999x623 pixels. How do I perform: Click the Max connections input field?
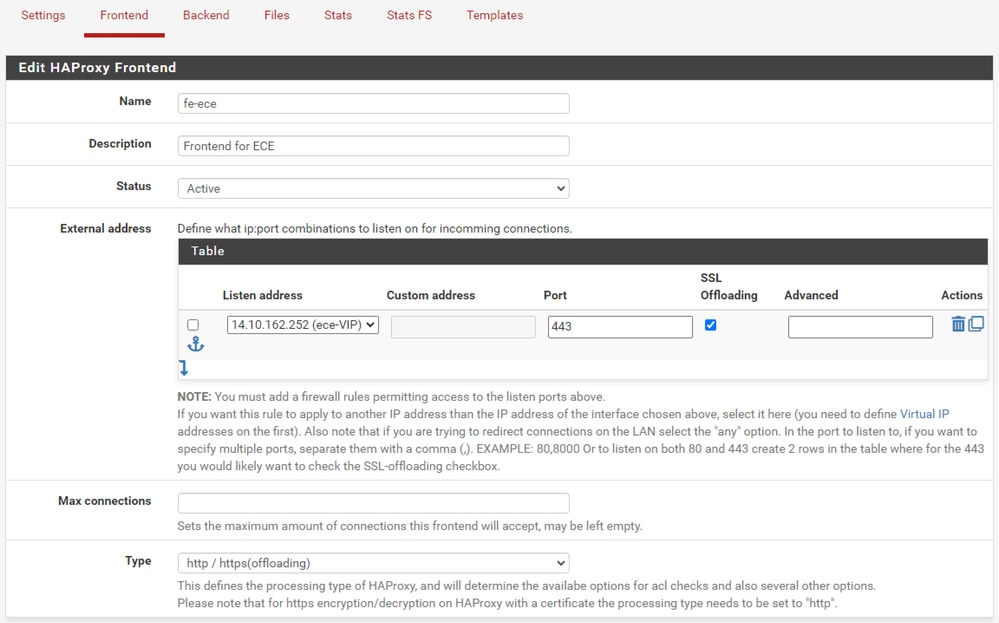pyautogui.click(x=373, y=503)
